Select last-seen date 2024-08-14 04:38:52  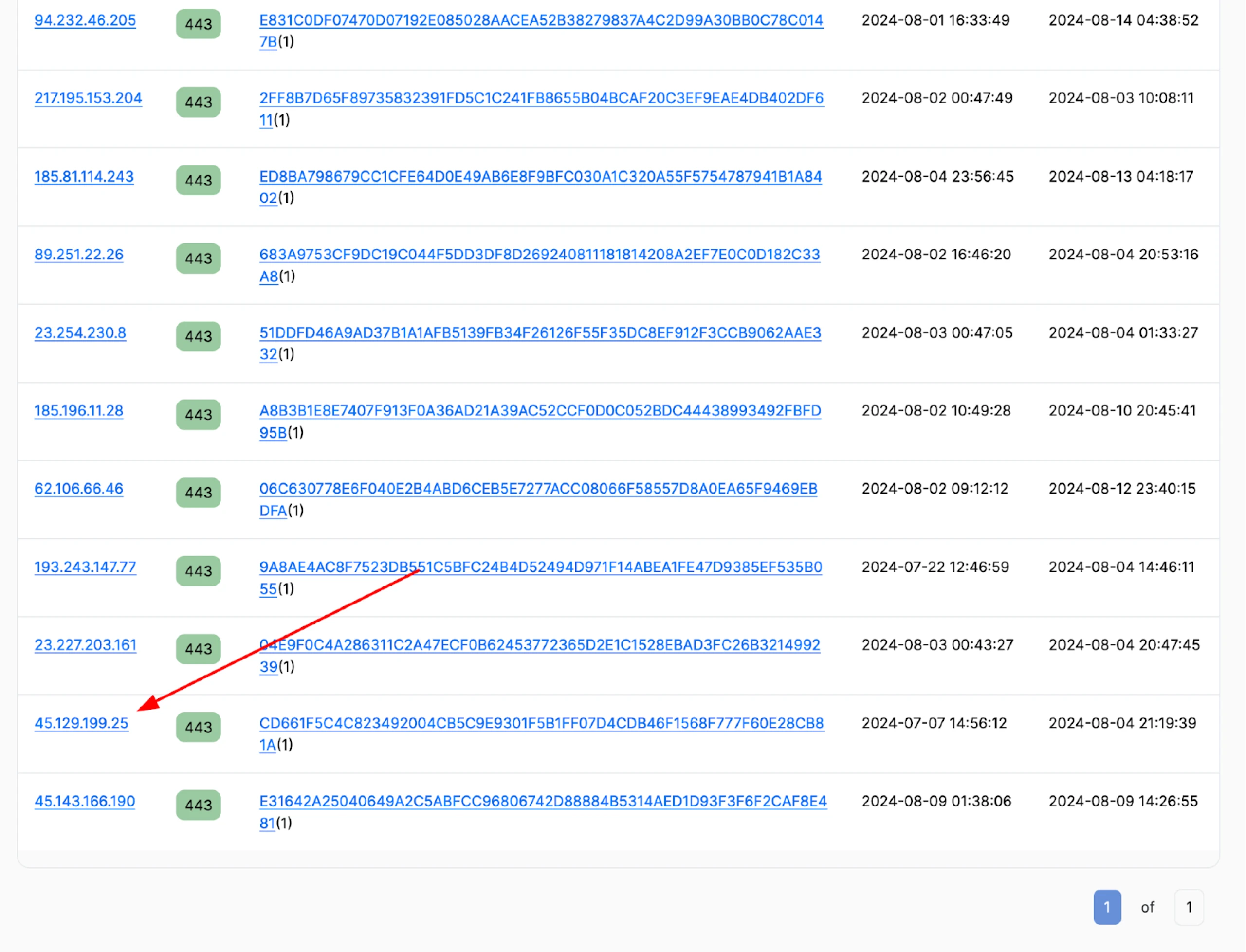[1124, 20]
